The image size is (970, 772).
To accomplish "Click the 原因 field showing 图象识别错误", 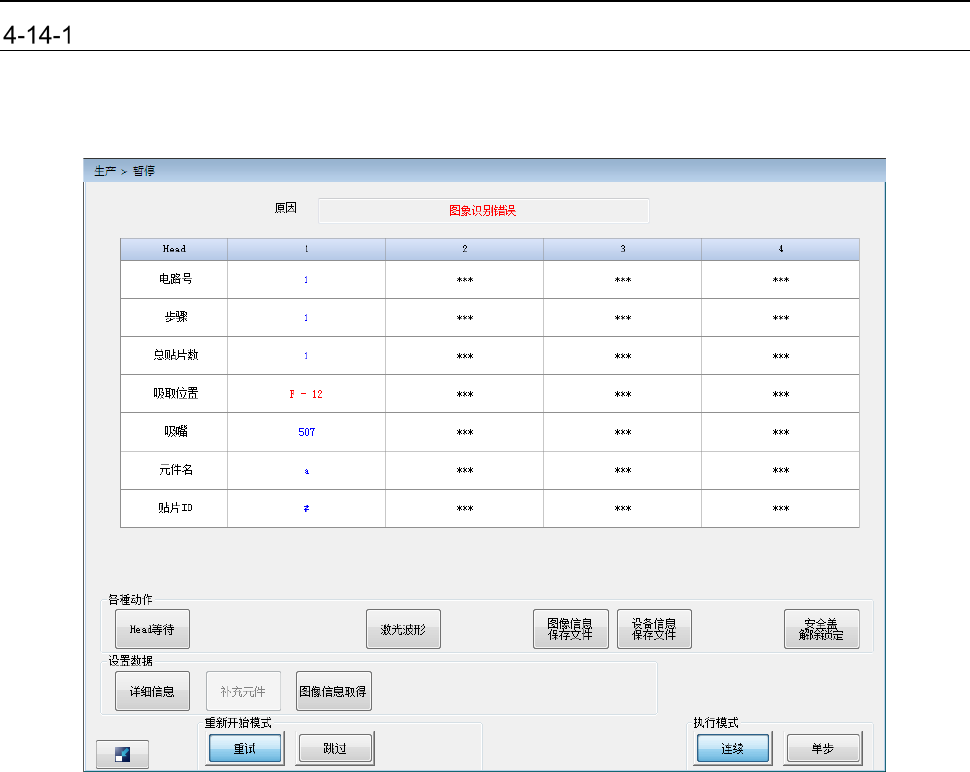I will coord(483,210).
